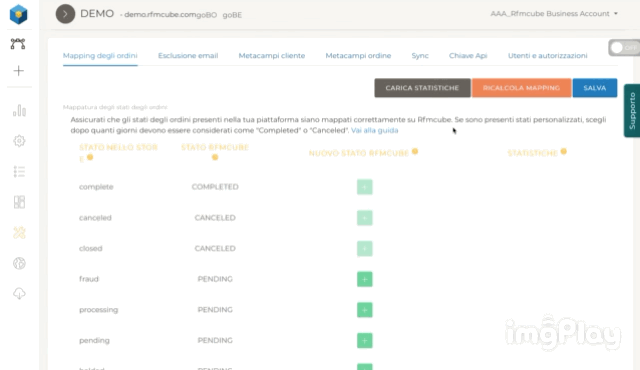Click info dot next to Stato nello store
Image resolution: width=640 pixels, height=370 pixels.
tap(90, 157)
